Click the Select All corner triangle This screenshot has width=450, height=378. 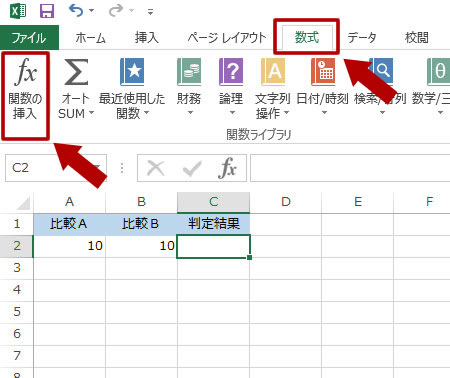23,203
